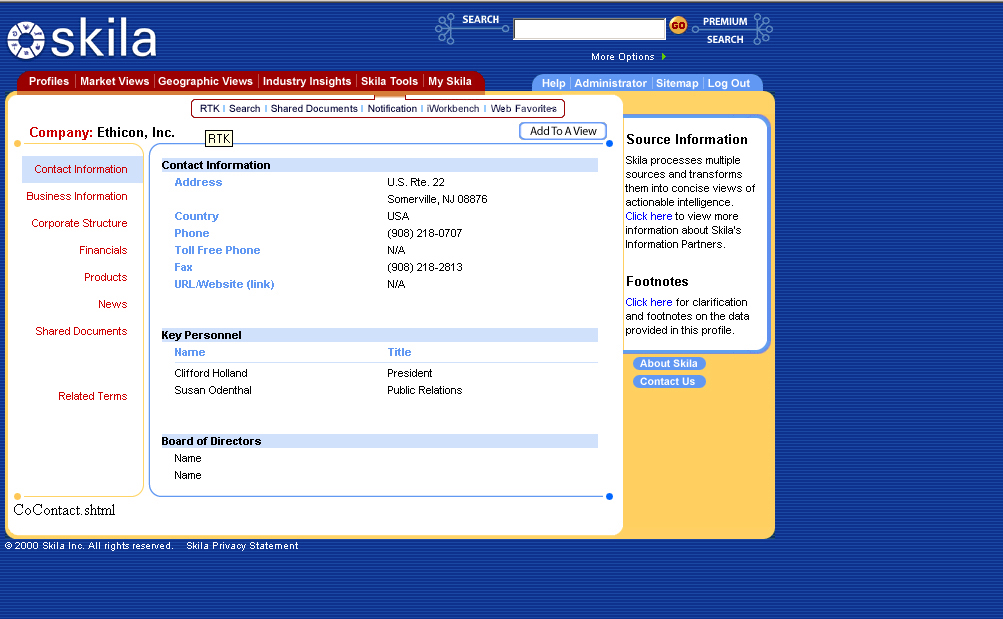Viewport: 1003px width, 619px height.
Task: Select Contact Information in the left sidebar
Action: coord(81,169)
